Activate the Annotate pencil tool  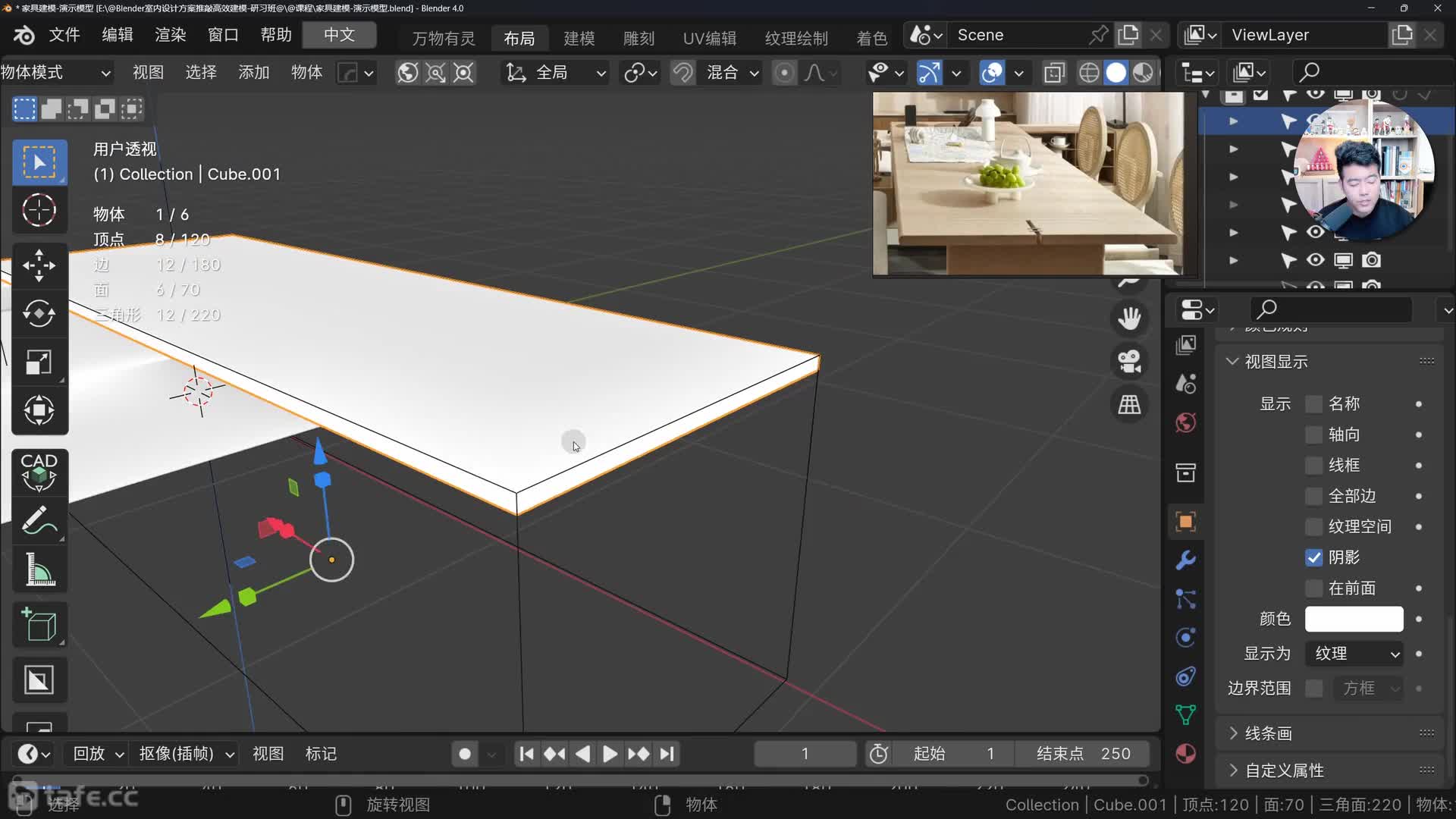[39, 521]
